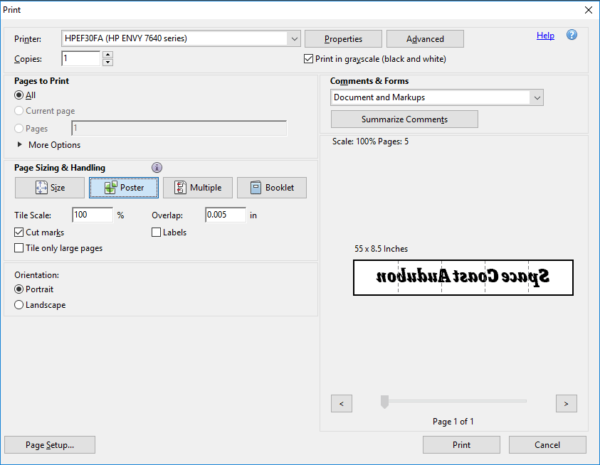Click the blue Help question mark icon
Image resolution: width=600 pixels, height=465 pixels.
[572, 35]
